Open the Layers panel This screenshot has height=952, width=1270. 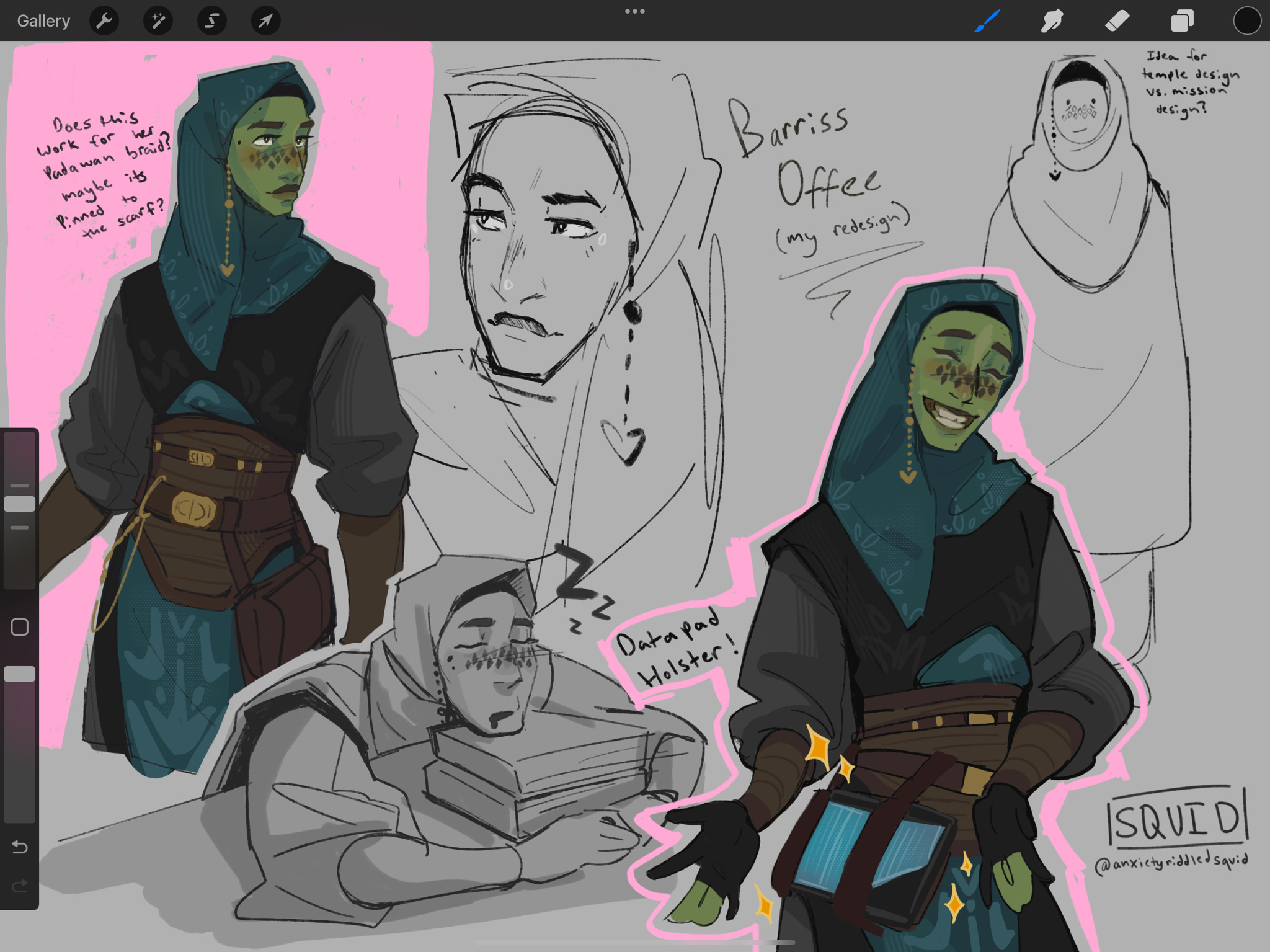click(x=1182, y=21)
